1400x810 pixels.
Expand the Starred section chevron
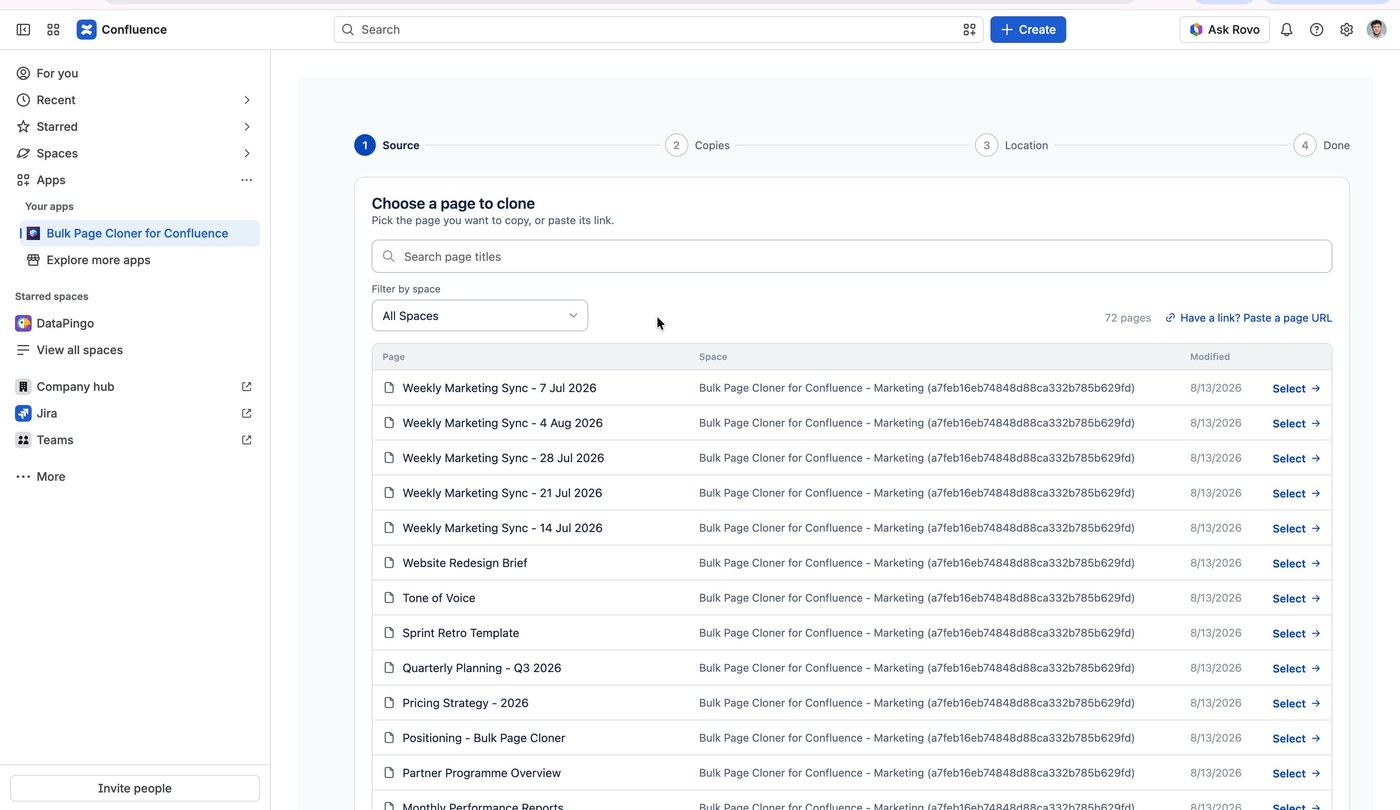click(247, 127)
